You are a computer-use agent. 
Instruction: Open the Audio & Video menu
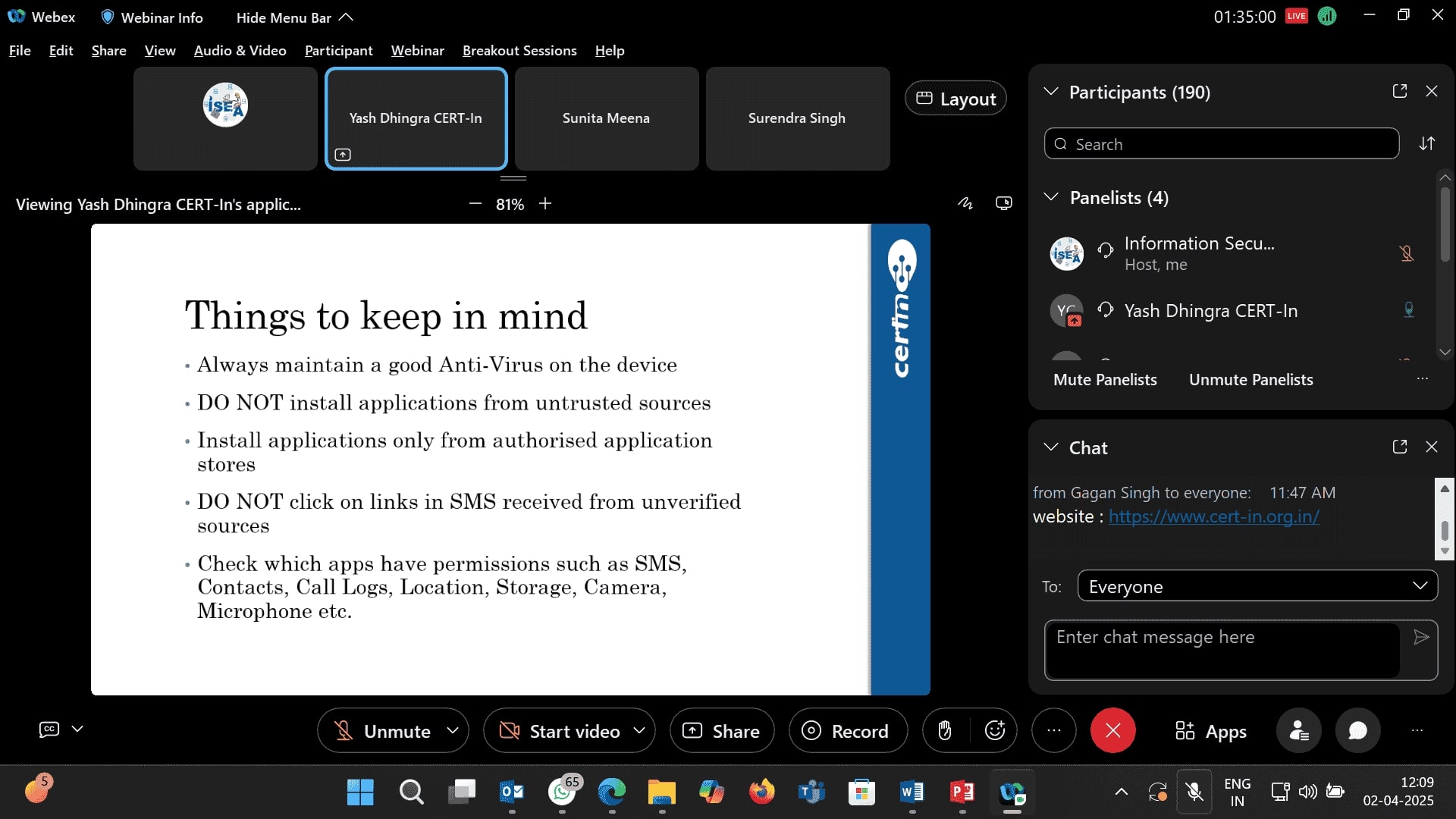[x=240, y=50]
